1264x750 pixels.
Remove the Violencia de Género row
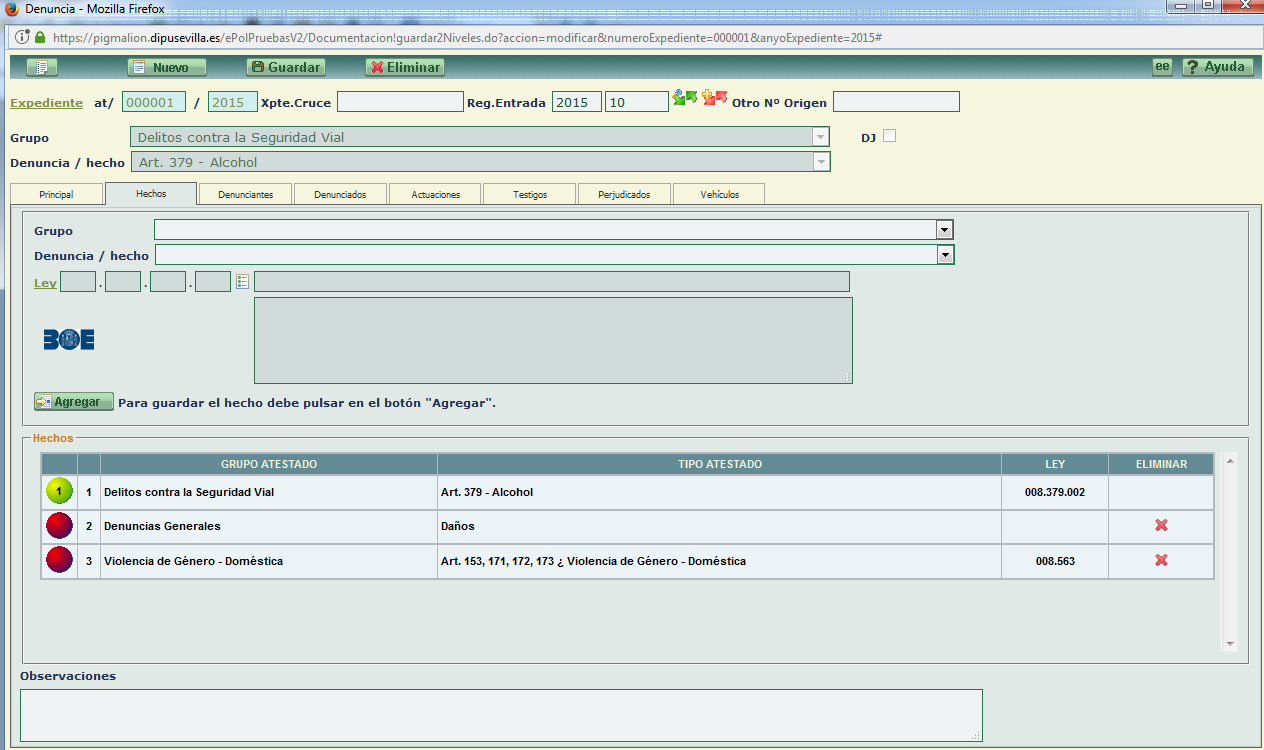pos(1161,561)
